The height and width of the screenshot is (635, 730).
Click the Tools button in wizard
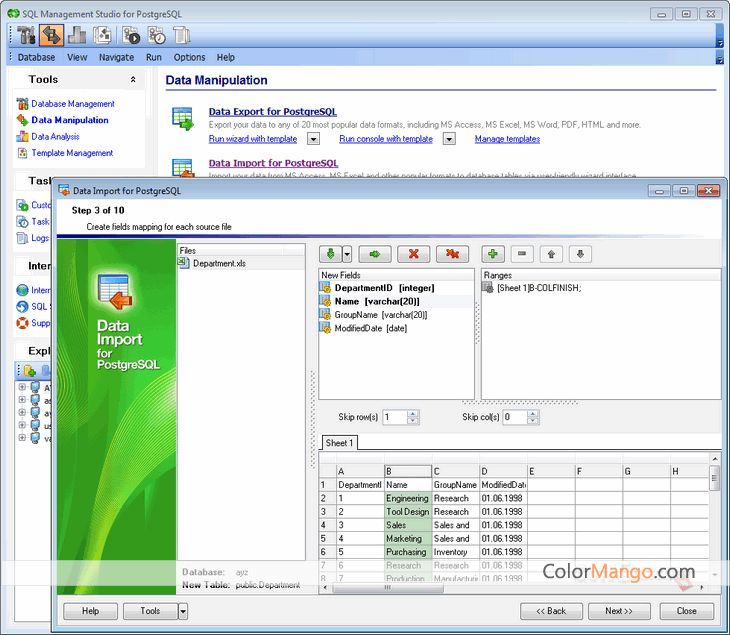(x=150, y=611)
